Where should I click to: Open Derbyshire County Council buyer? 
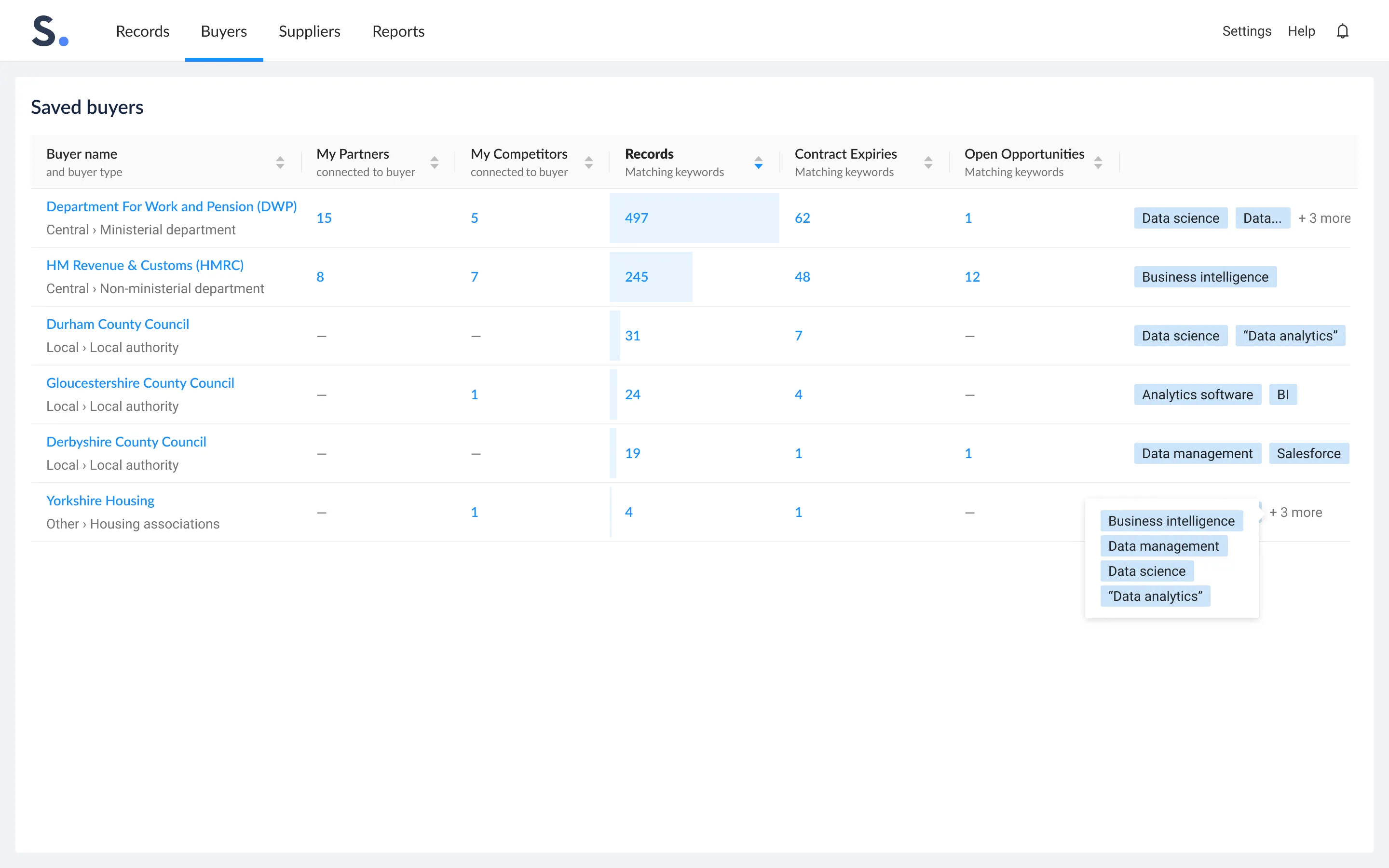[126, 441]
